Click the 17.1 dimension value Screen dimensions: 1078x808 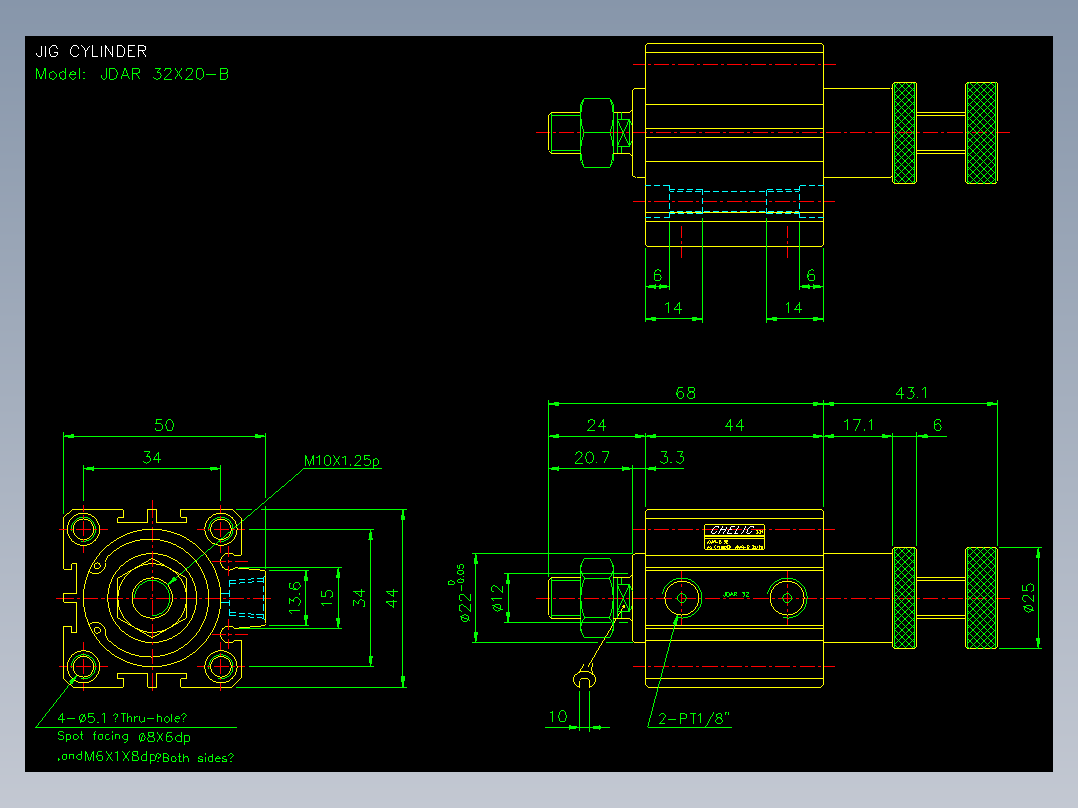pos(858,425)
